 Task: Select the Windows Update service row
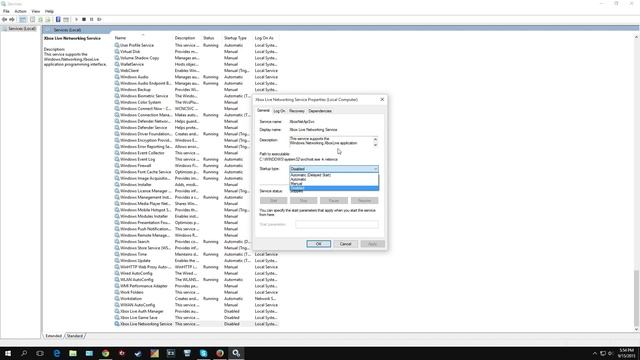tap(196, 261)
